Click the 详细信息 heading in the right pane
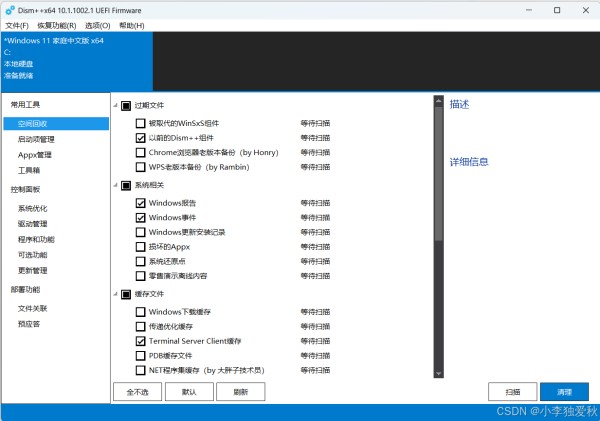The image size is (600, 421). pyautogui.click(x=469, y=162)
